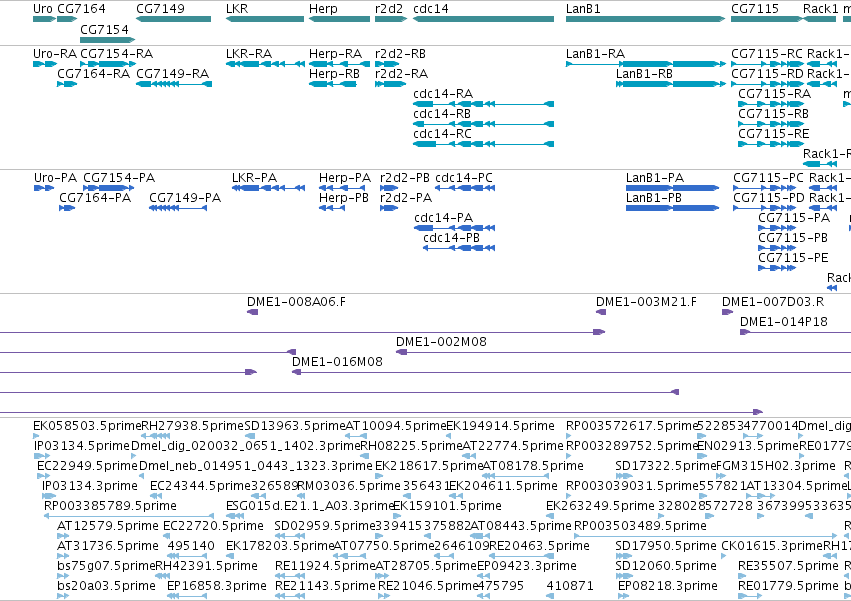Image resolution: width=851 pixels, height=601 pixels.
Task: Click EST SD13963.5prime label
Action: pyautogui.click(x=295, y=426)
